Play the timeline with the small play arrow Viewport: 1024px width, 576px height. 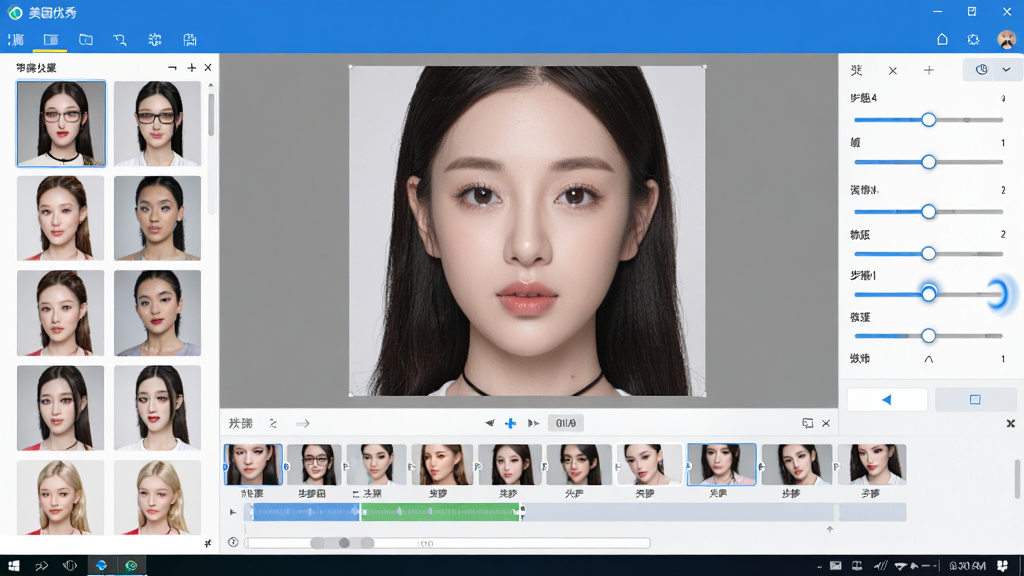[x=232, y=512]
